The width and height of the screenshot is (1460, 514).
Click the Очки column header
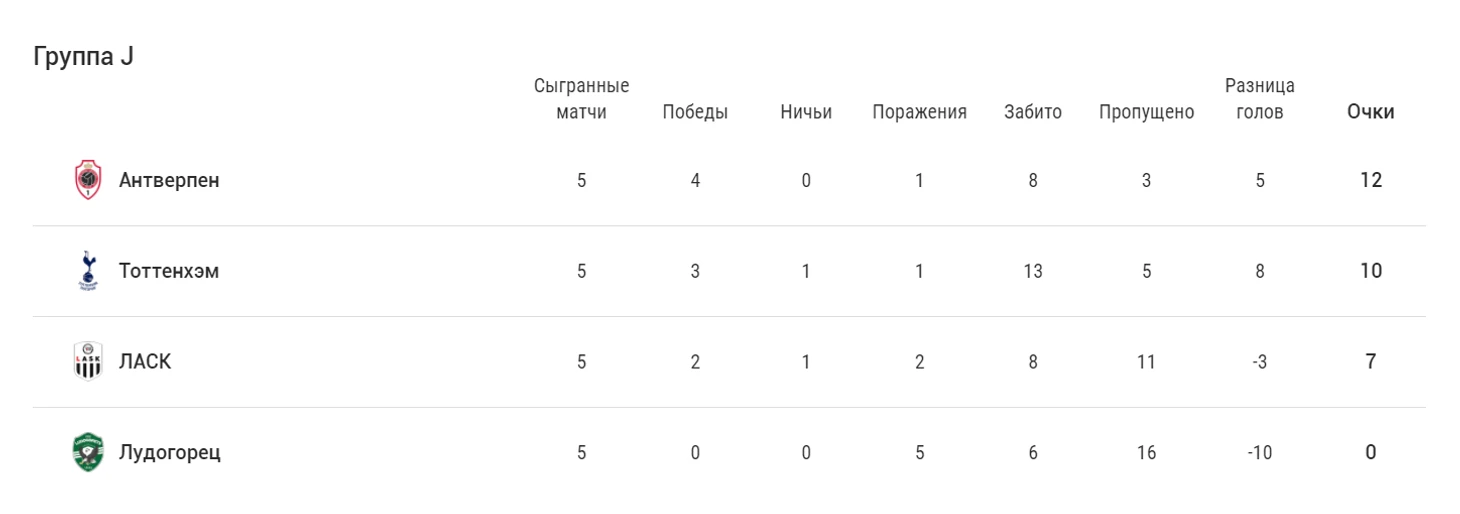click(1370, 112)
